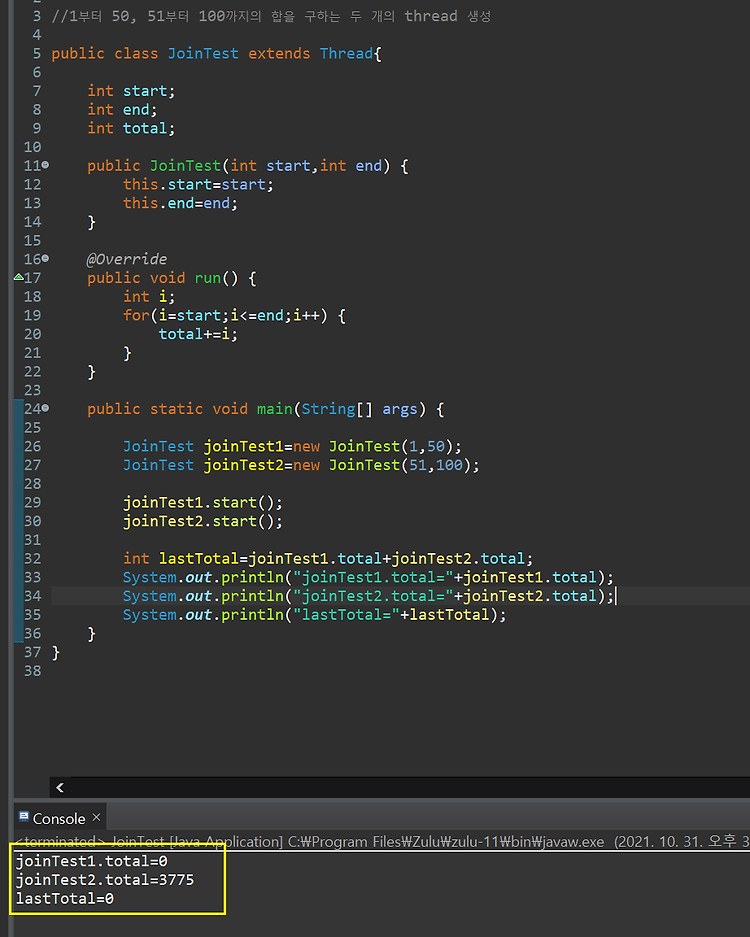This screenshot has width=750, height=937.
Task: Click the Console view icon
Action: pos(24,817)
